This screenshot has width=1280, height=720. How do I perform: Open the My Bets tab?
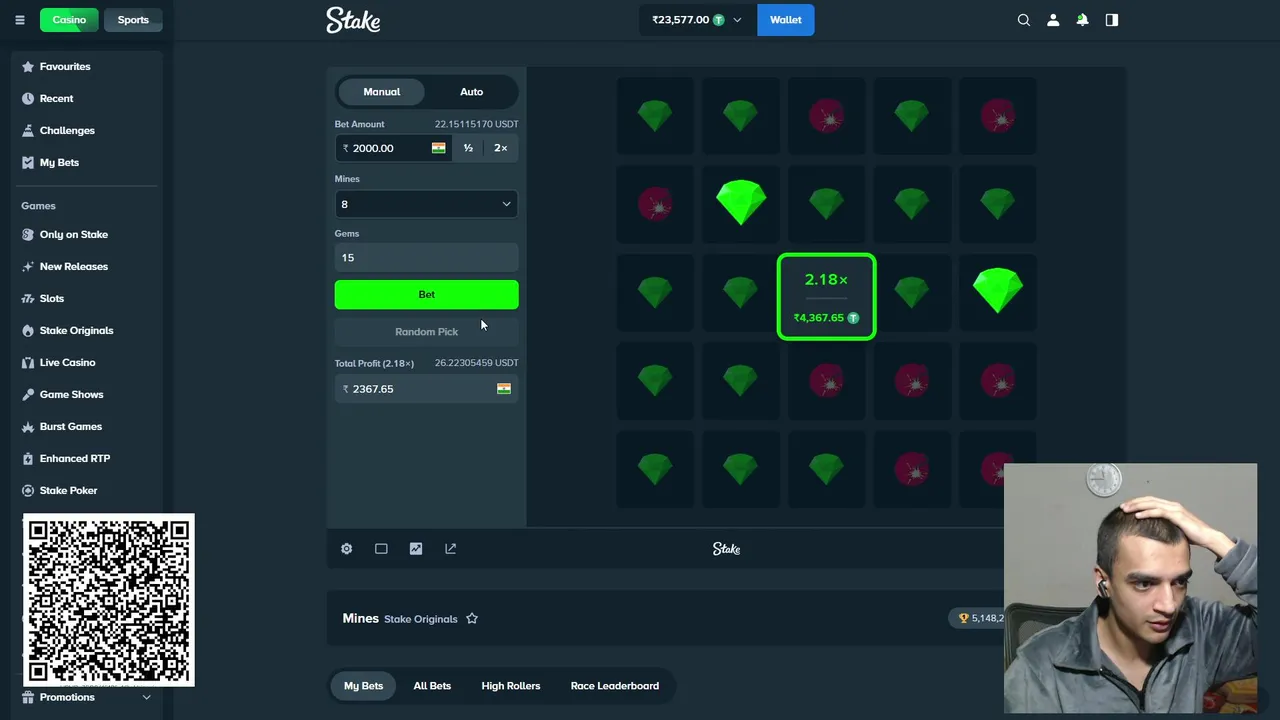tap(363, 685)
